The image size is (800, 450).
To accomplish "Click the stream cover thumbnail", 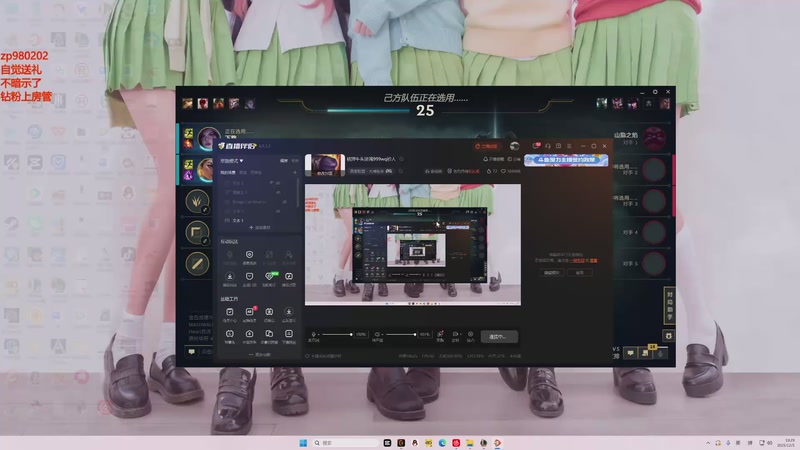I will pos(324,165).
